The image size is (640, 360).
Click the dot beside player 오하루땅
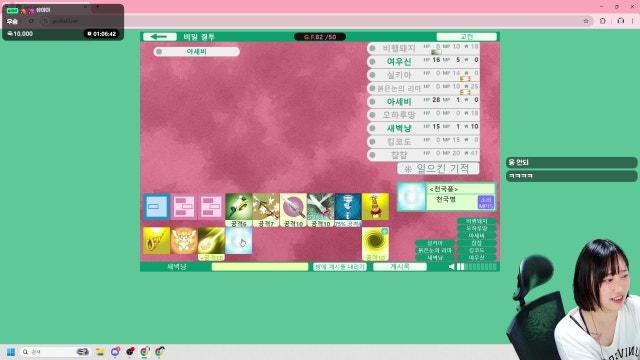coord(372,115)
